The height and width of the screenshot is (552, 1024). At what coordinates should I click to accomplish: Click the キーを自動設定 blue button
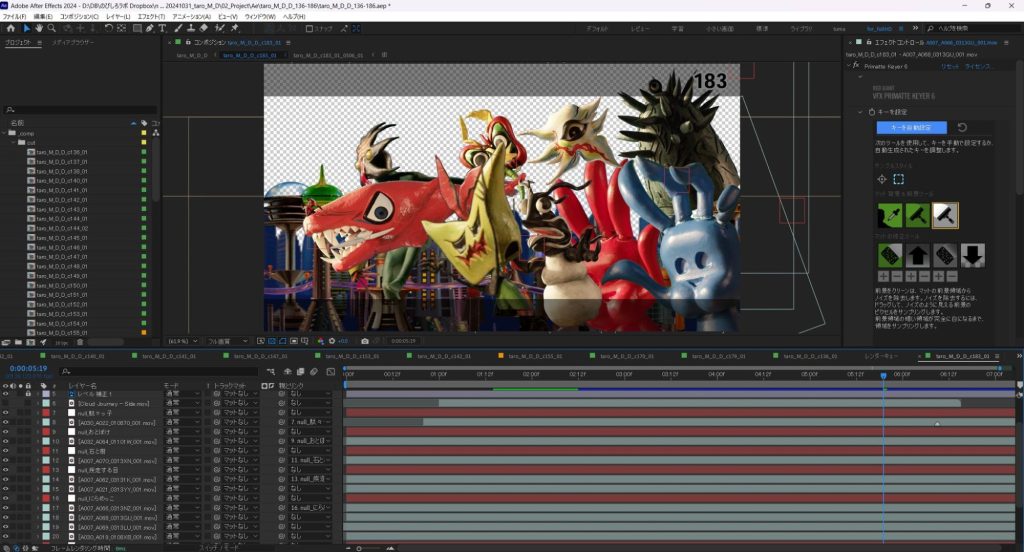[x=911, y=127]
